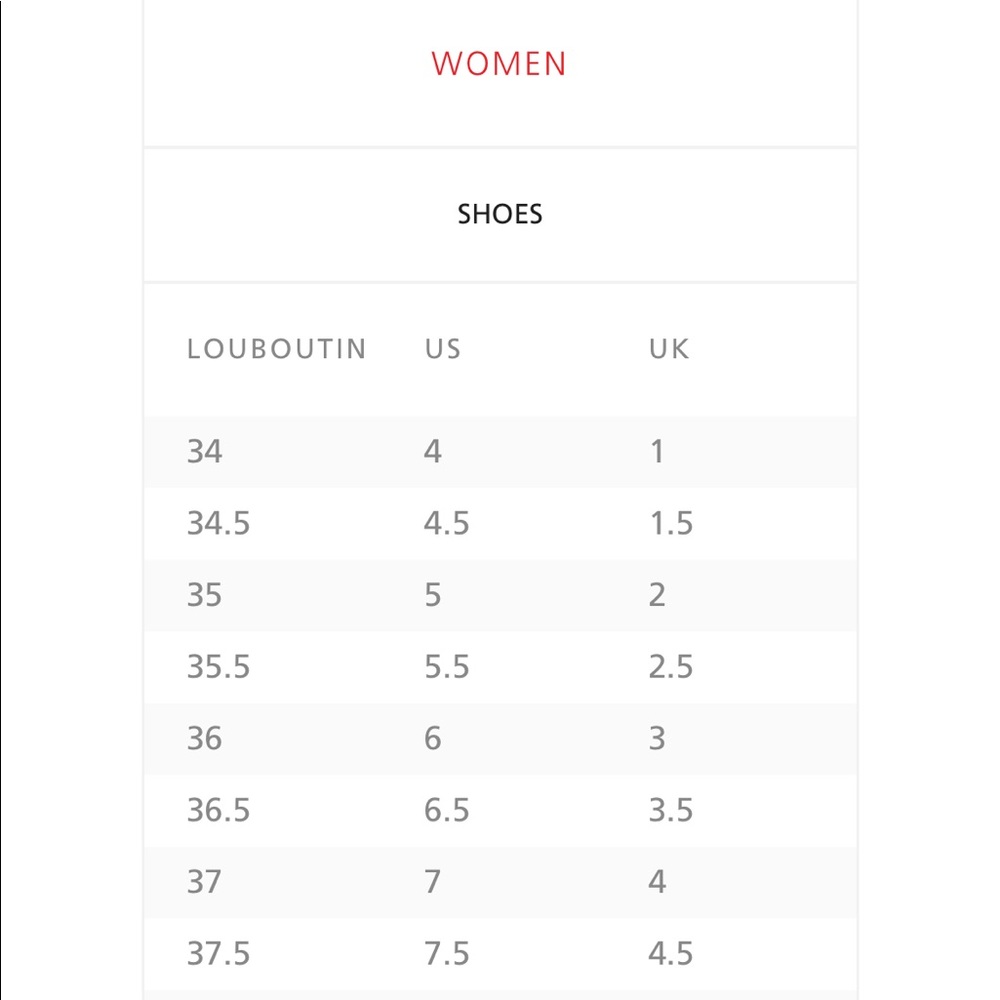Select the UK size 3 cell

click(658, 739)
